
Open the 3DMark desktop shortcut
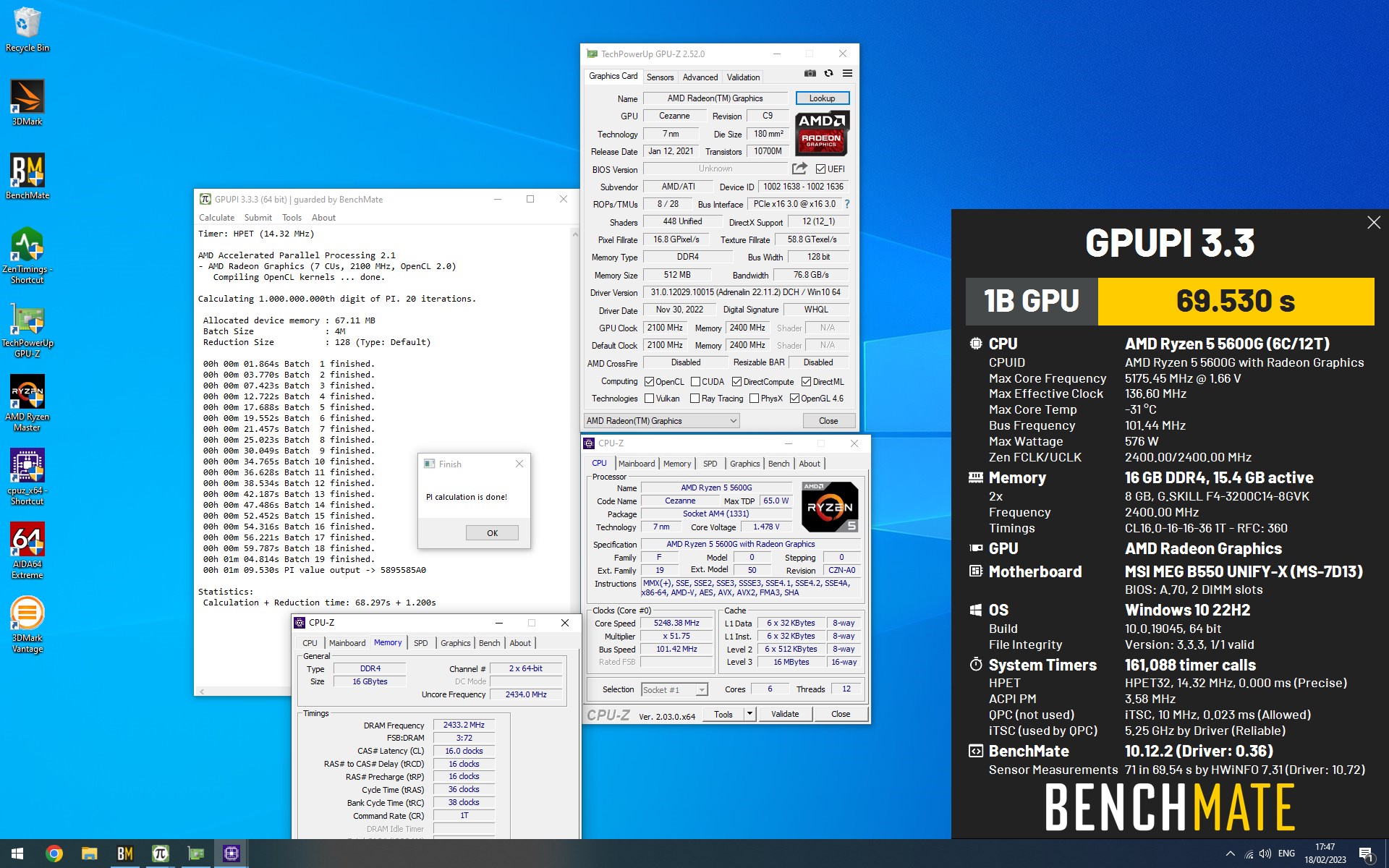click(27, 103)
